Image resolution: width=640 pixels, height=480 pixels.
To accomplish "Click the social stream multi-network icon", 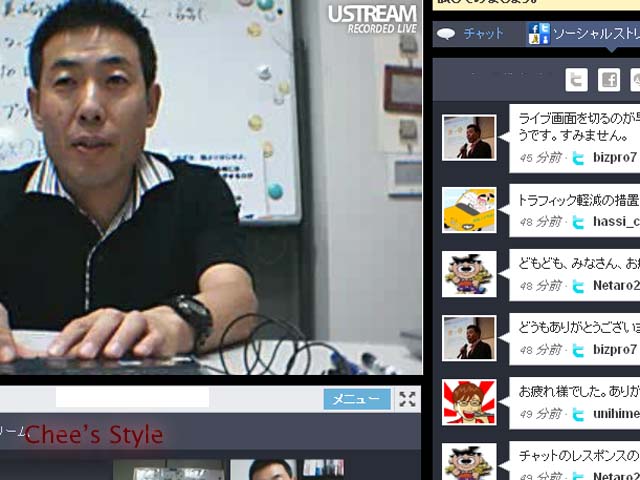I will point(539,33).
